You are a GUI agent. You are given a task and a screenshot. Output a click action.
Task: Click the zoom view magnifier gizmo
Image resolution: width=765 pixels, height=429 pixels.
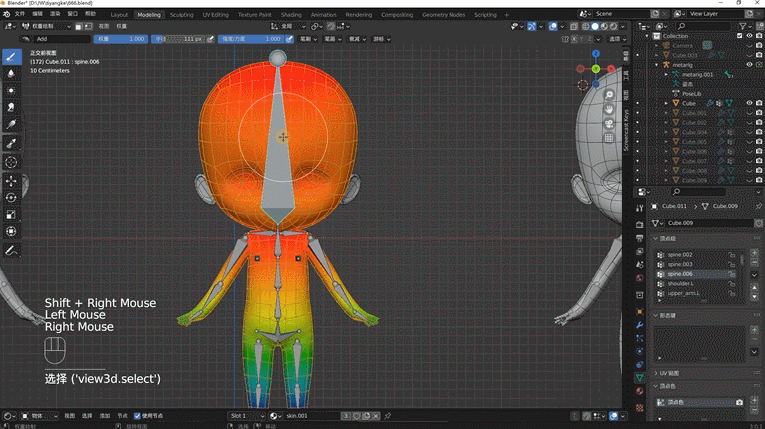[x=609, y=92]
